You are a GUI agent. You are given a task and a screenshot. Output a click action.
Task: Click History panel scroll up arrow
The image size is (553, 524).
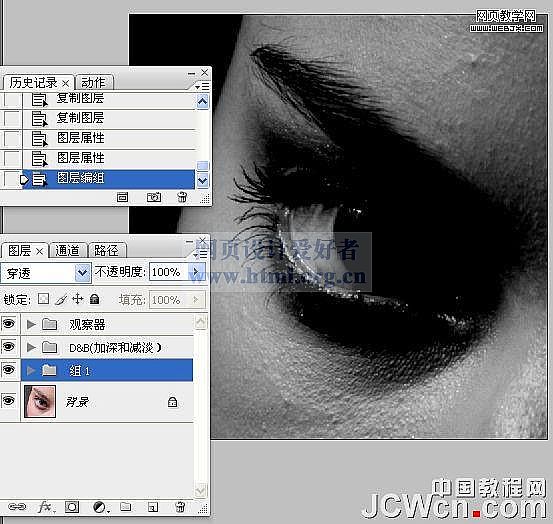(x=202, y=102)
